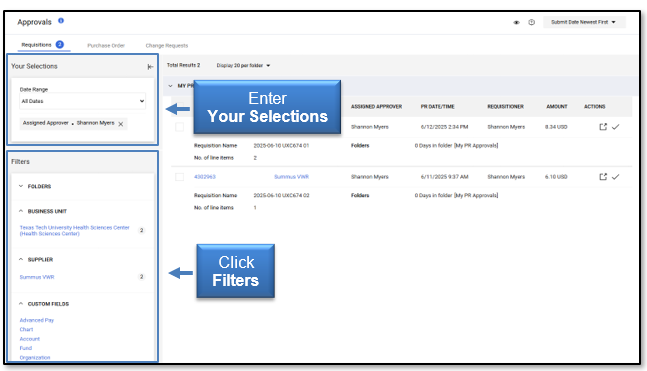Collapse the MY PR approvals folder group

coord(170,86)
